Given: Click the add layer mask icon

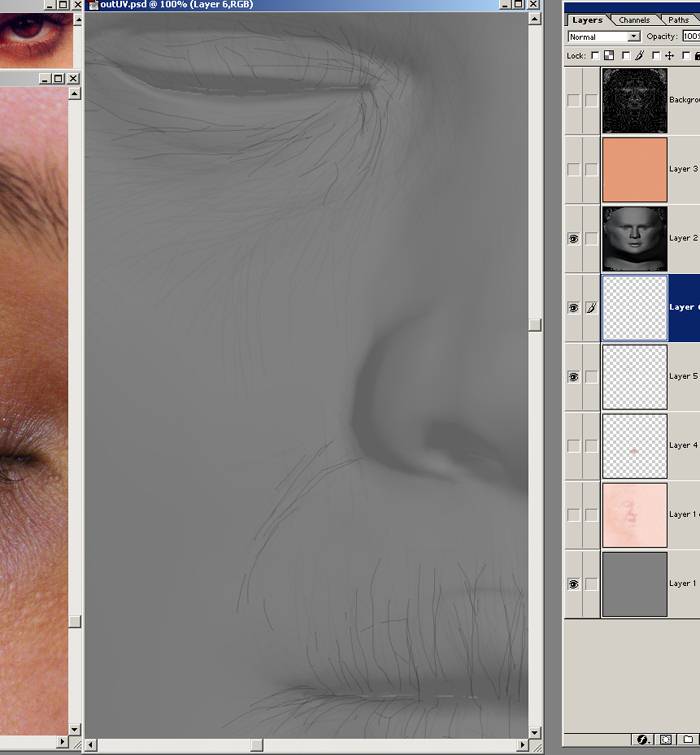Looking at the screenshot, I should click(666, 740).
